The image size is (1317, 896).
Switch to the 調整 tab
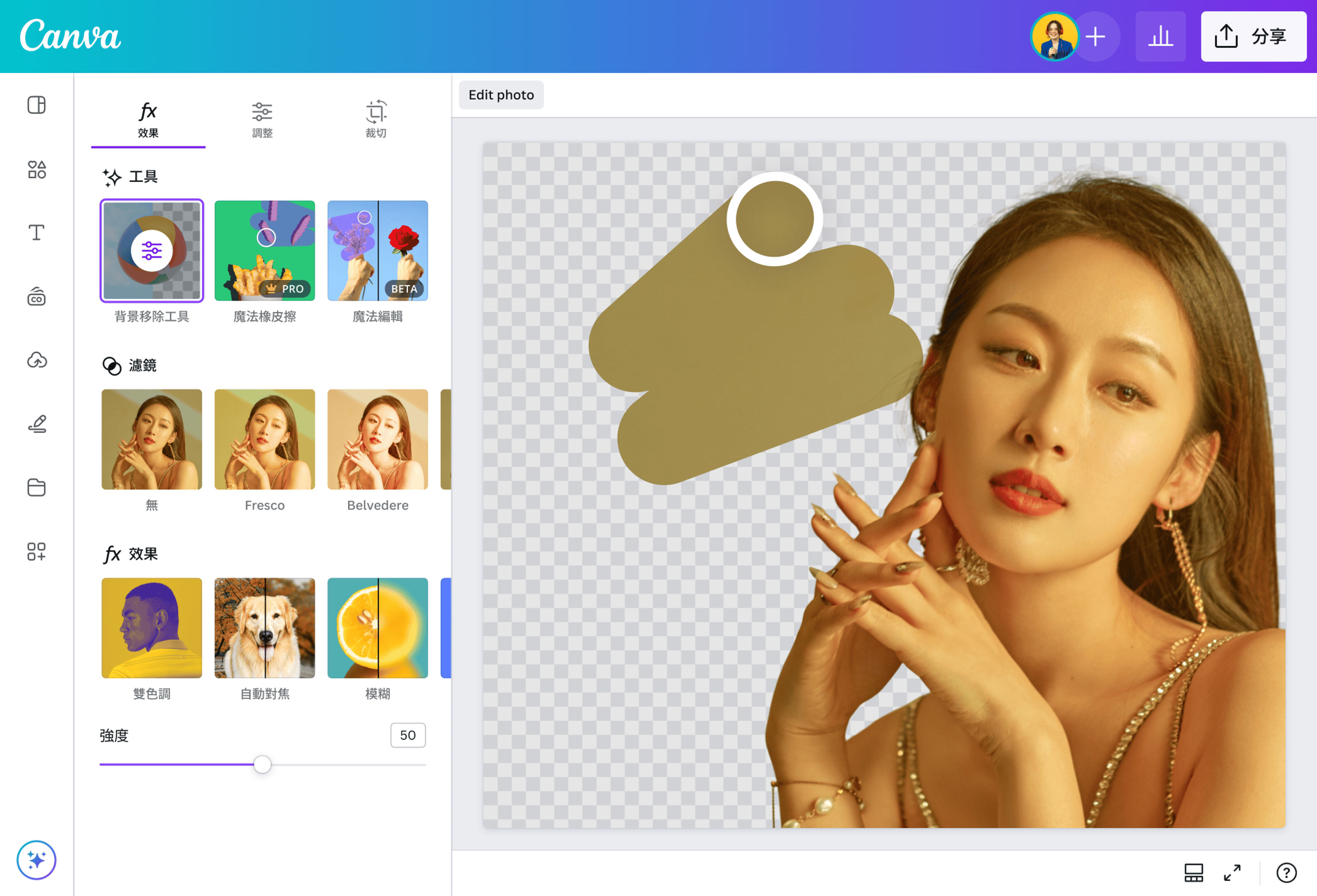[x=262, y=121]
